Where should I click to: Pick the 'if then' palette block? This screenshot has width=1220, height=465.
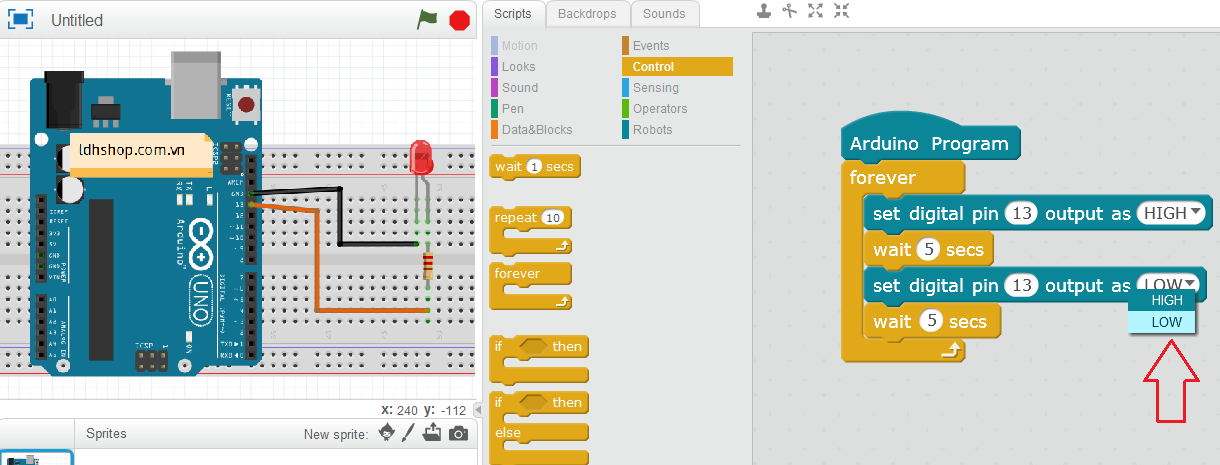coord(538,359)
